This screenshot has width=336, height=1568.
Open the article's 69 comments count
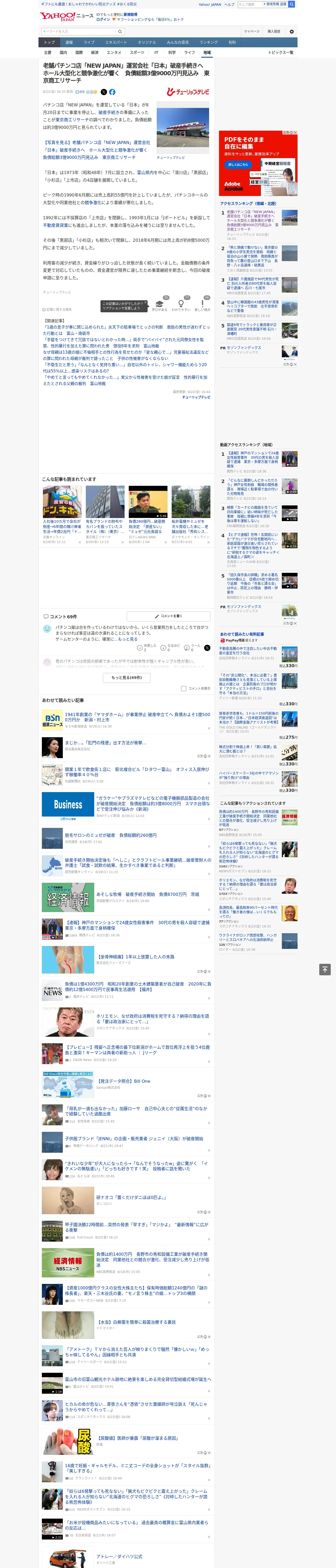click(x=80, y=92)
